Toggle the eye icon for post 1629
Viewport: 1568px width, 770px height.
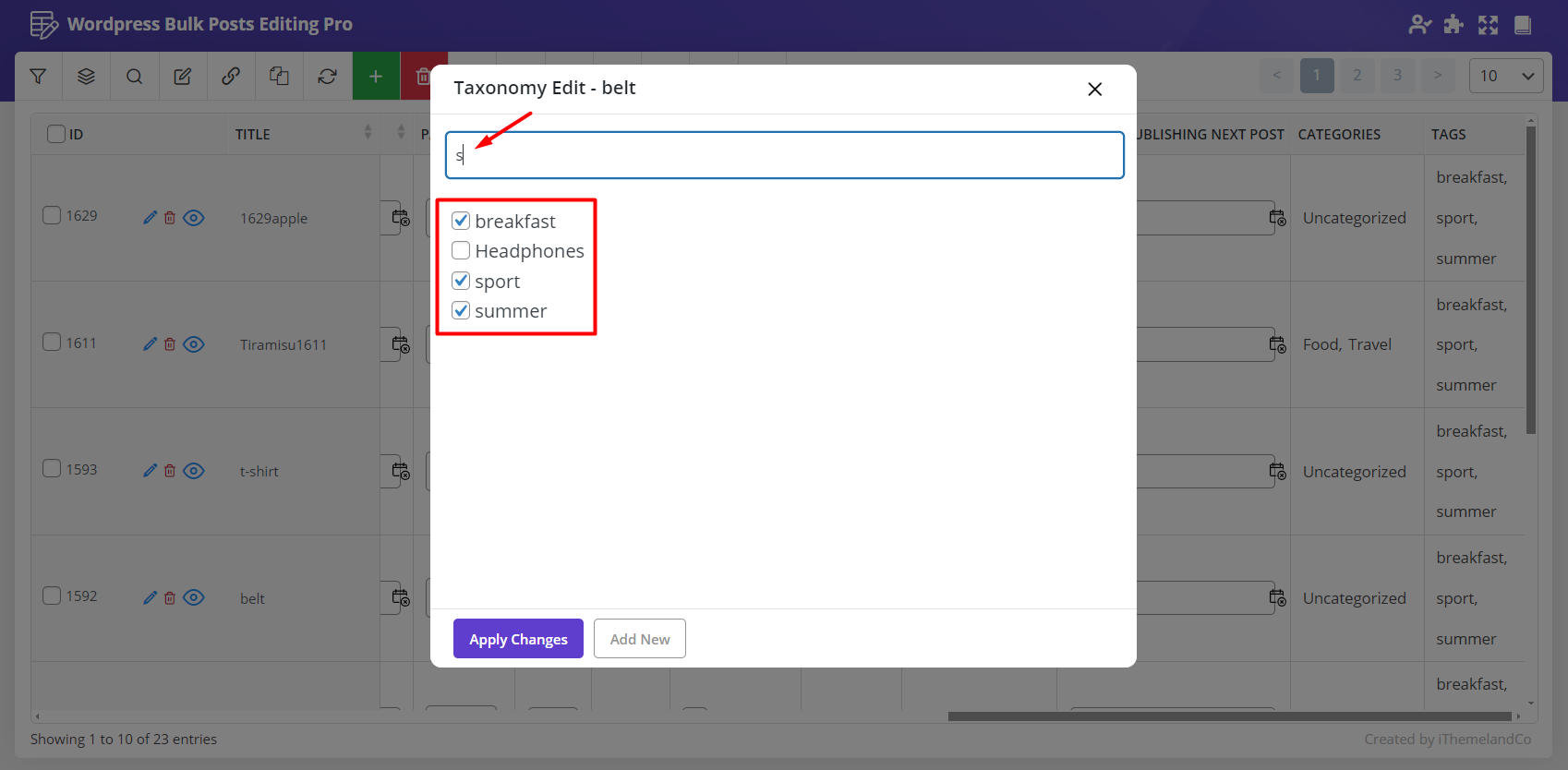(x=194, y=218)
